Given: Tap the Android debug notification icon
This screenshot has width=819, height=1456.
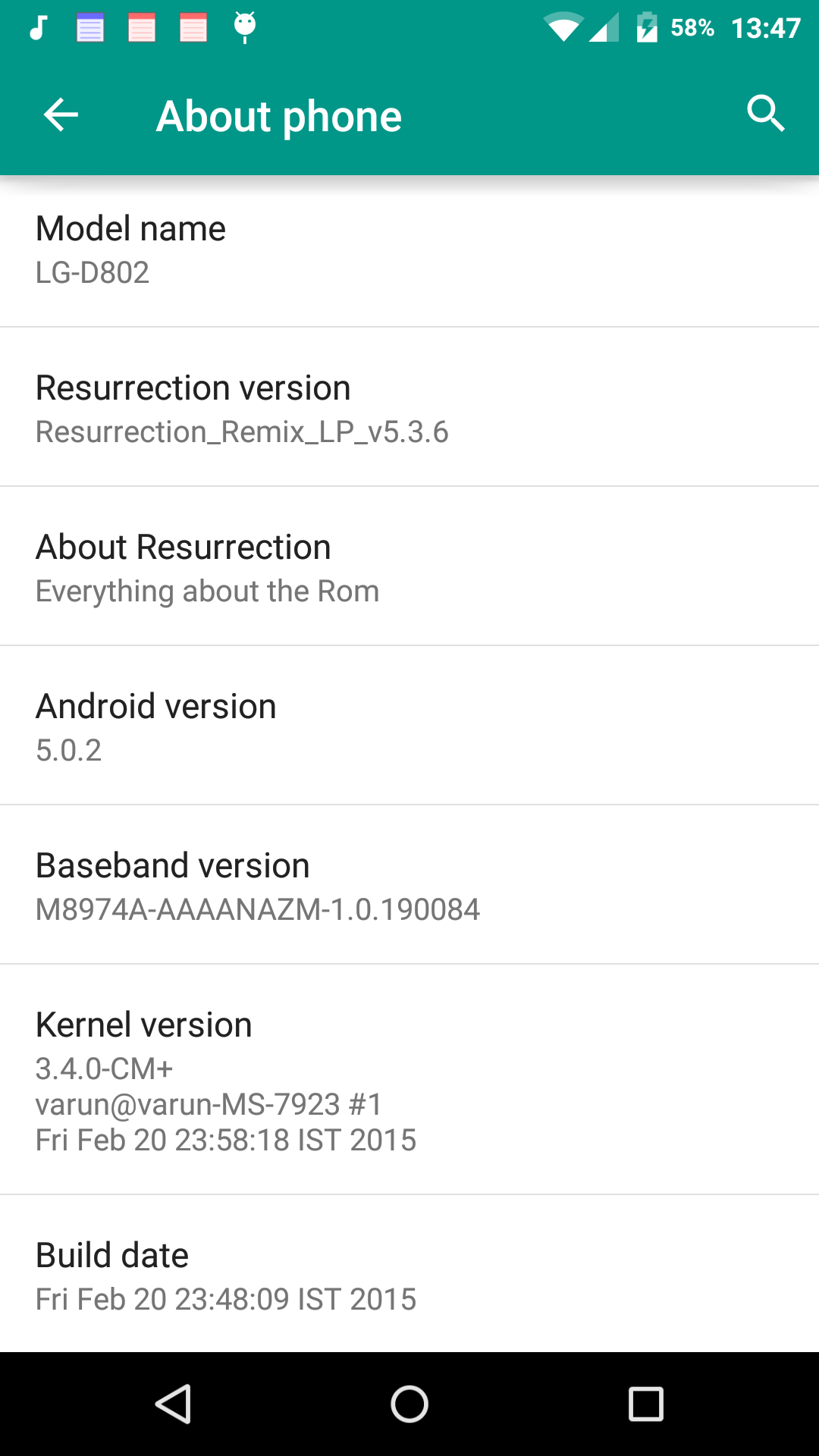Looking at the screenshot, I should click(244, 28).
